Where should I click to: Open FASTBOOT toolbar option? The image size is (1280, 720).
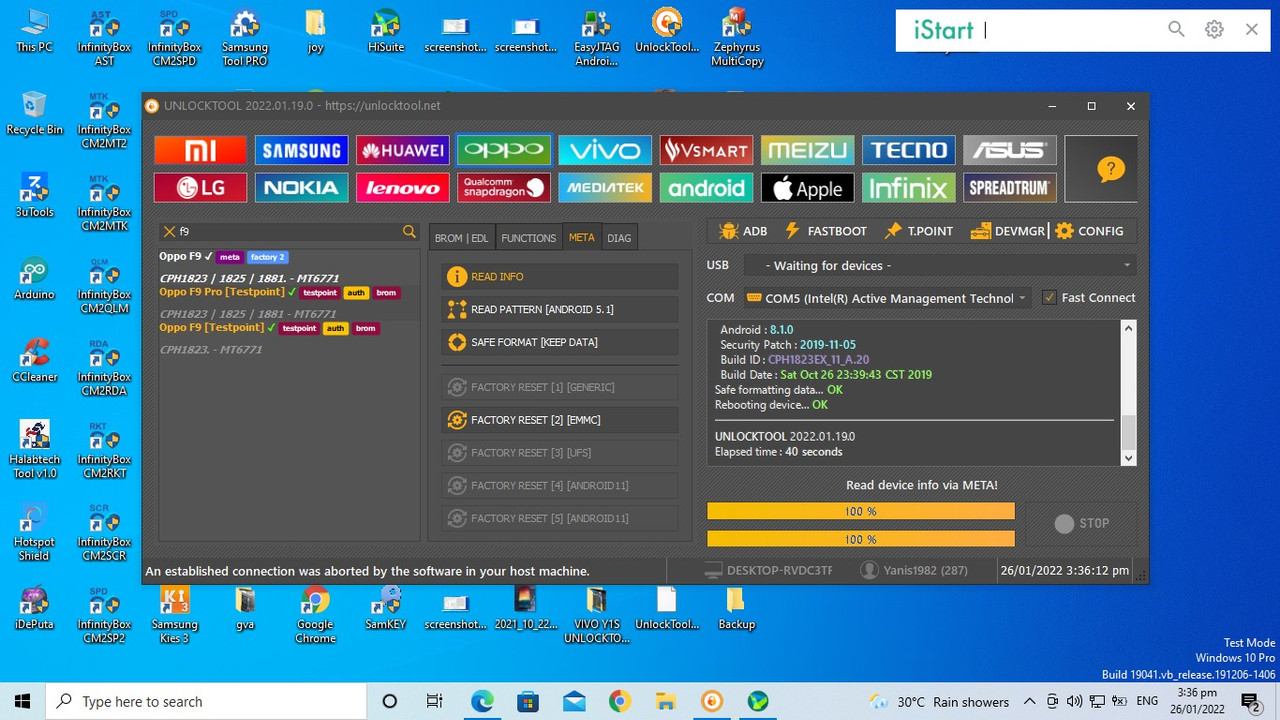[826, 231]
